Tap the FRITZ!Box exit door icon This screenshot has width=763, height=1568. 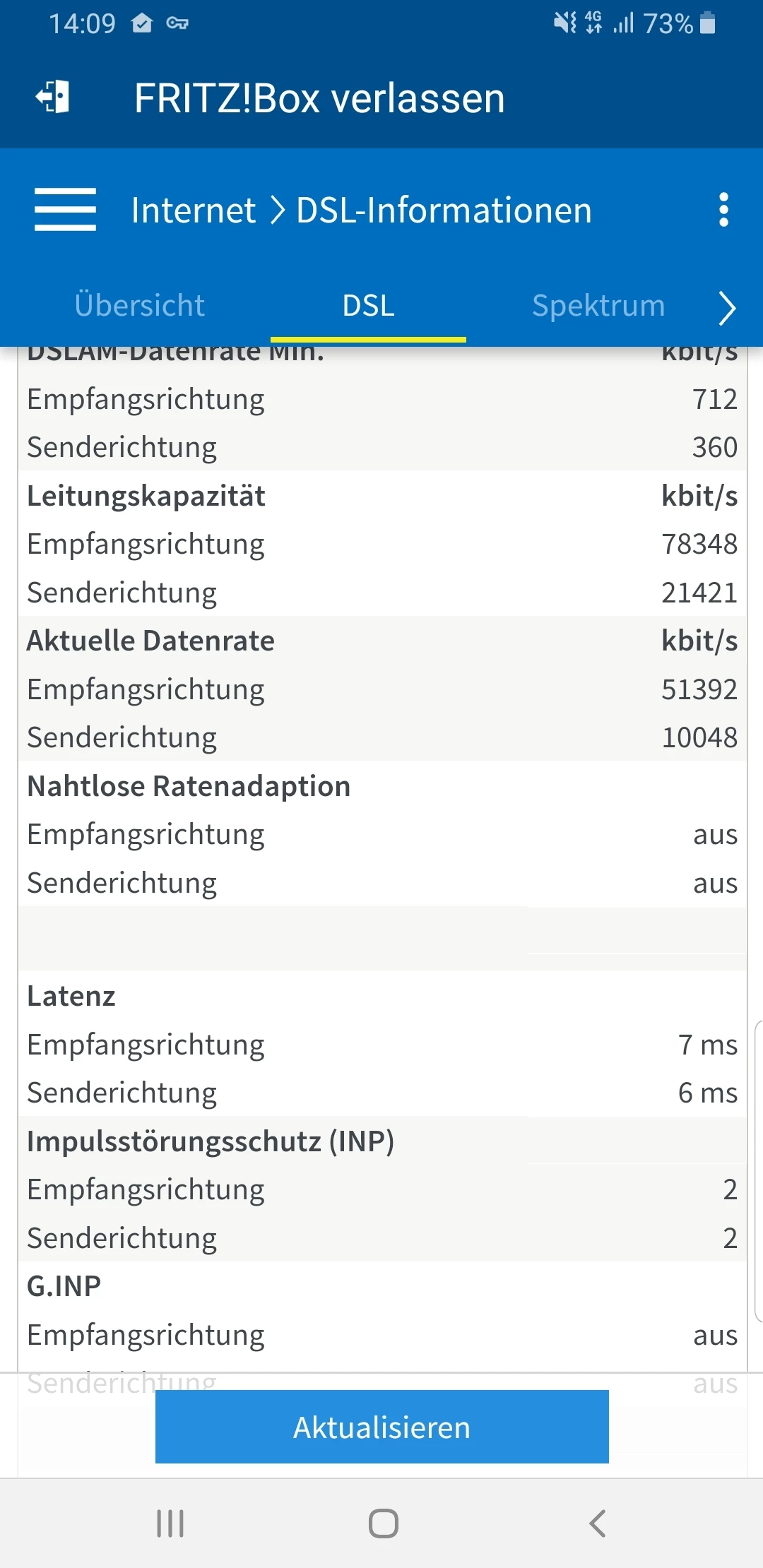53,97
